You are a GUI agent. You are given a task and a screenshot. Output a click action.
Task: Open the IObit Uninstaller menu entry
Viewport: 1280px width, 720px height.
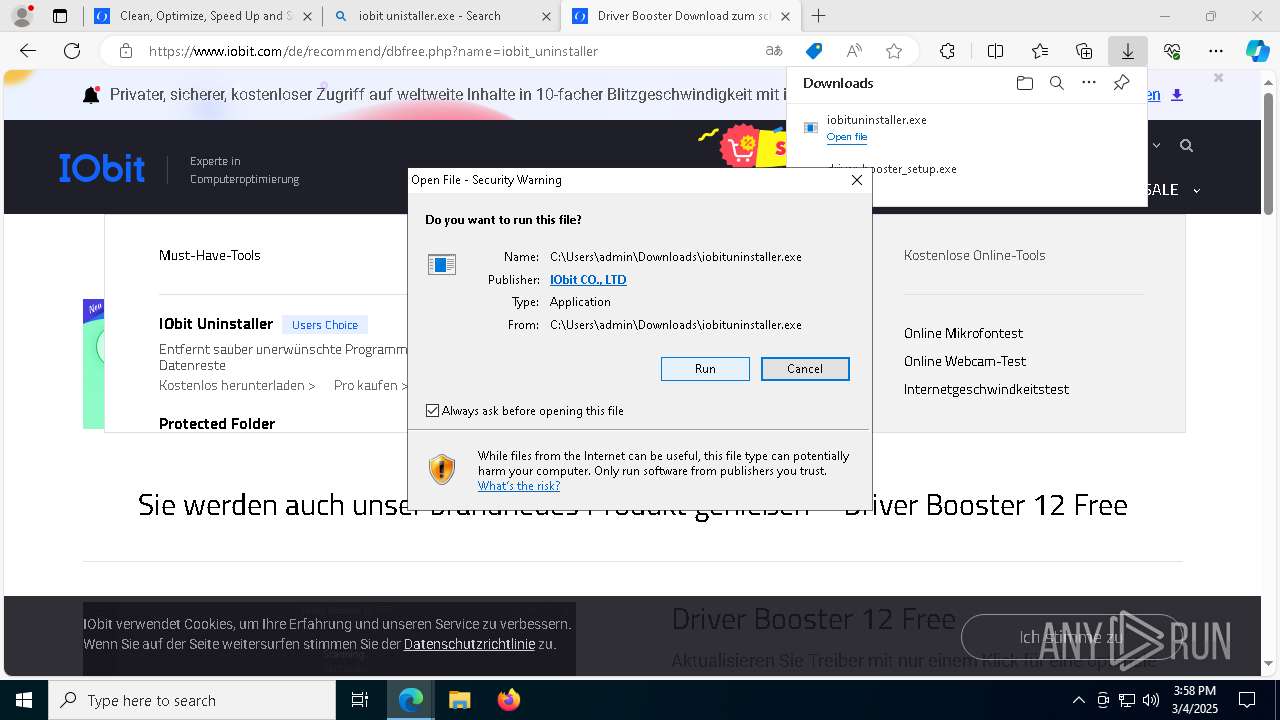click(216, 324)
